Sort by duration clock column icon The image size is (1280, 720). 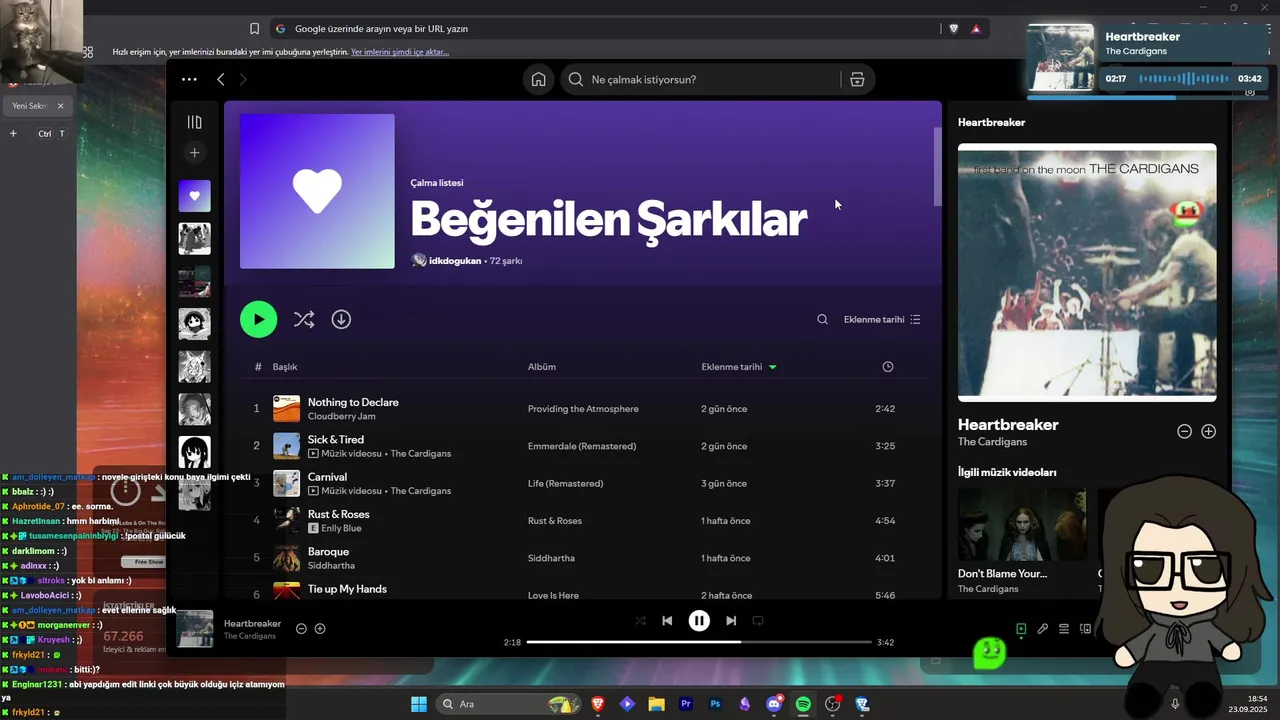tap(887, 367)
